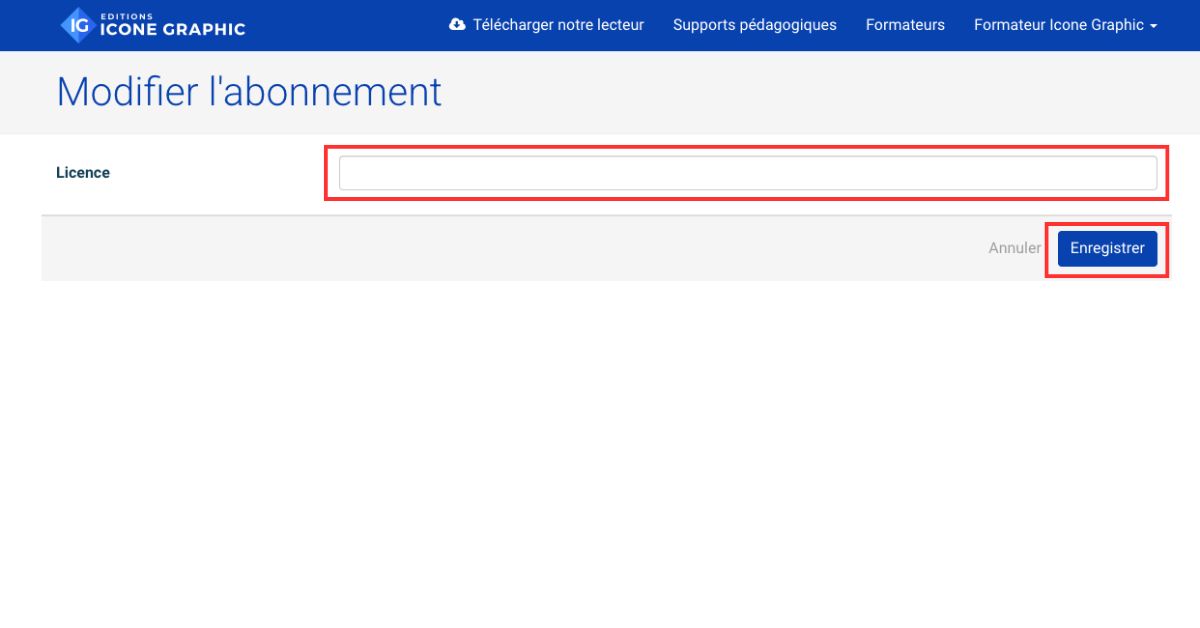Screen dimensions: 1200x628
Task: Focus the Licence text field
Action: 747,173
